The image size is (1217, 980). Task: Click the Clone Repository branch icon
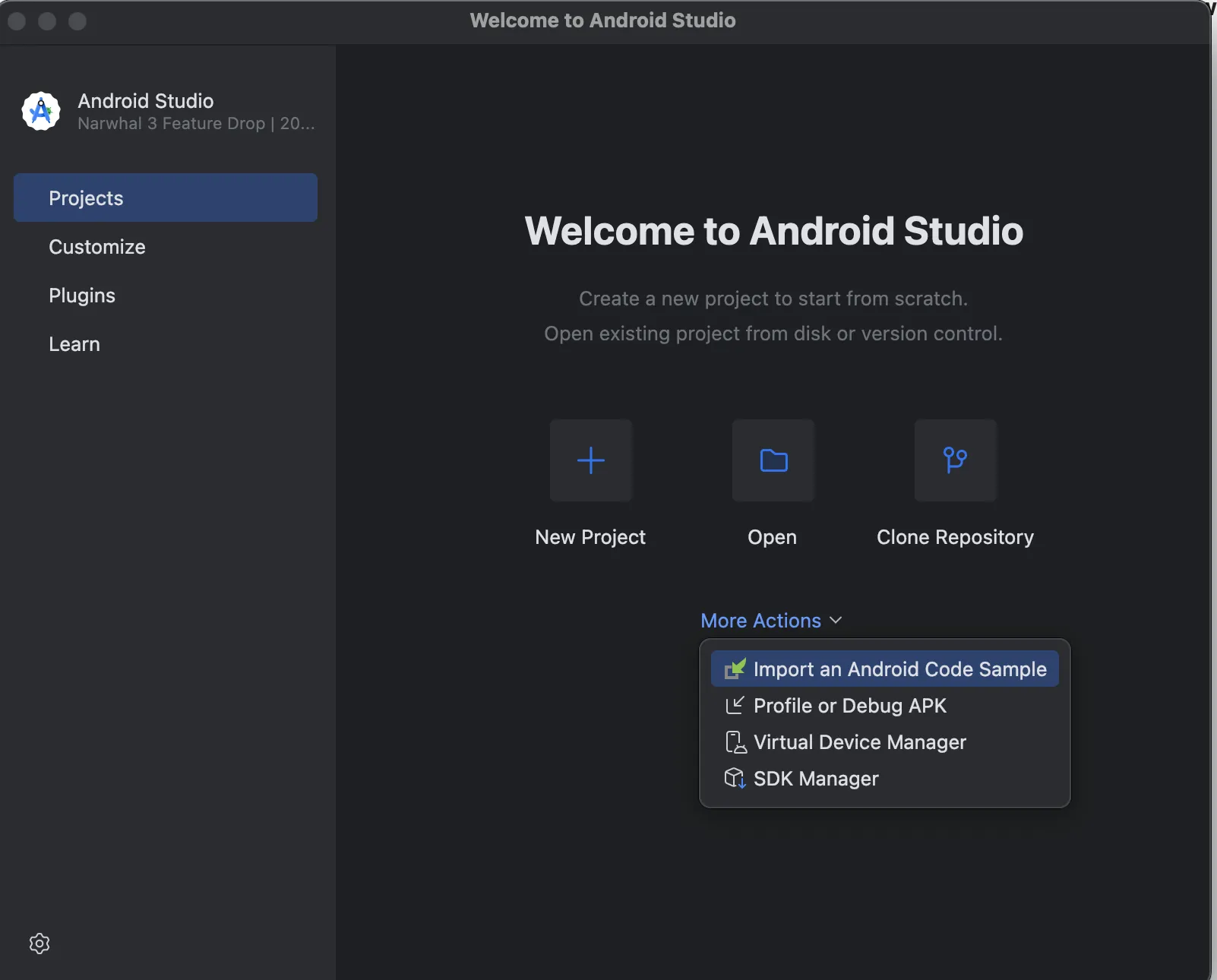coord(956,460)
